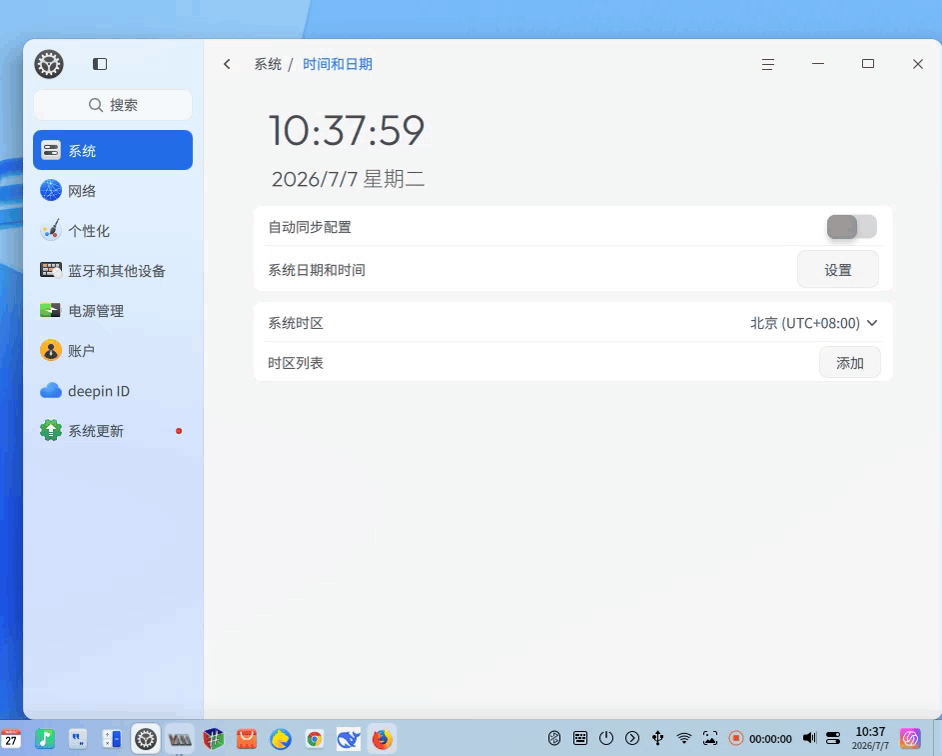
Task: Minimize the Control Center window
Action: [x=818, y=64]
